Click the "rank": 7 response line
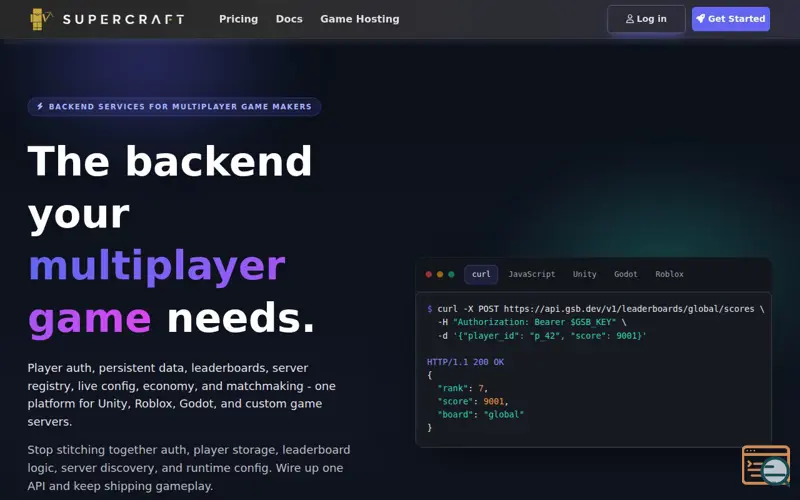Viewport: 800px width, 500px height. (x=462, y=388)
